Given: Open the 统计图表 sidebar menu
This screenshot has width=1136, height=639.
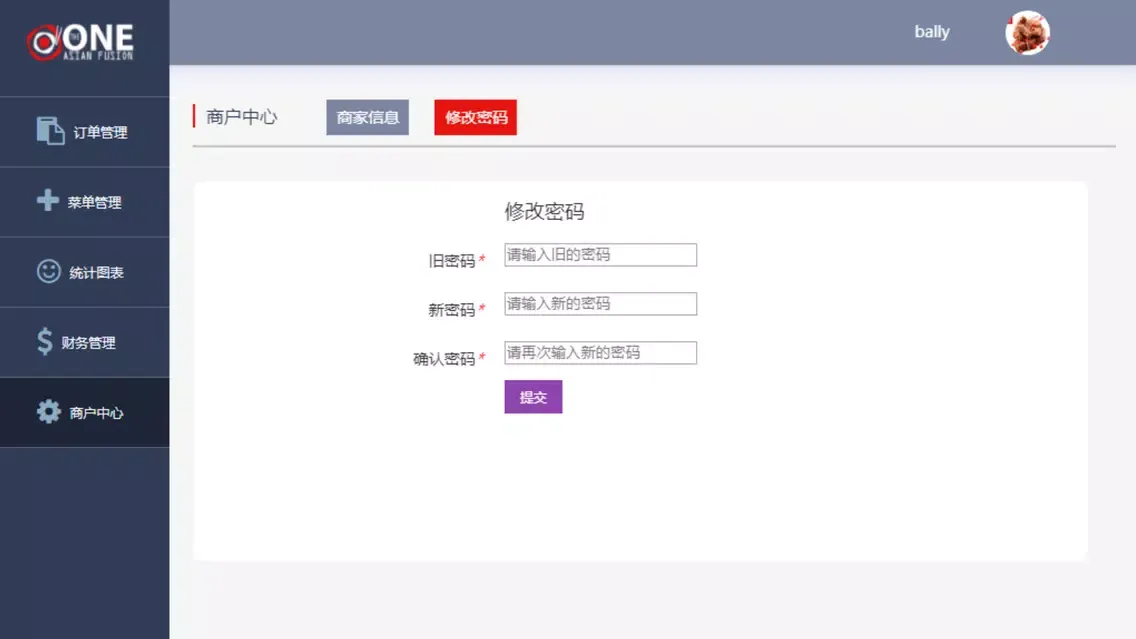Looking at the screenshot, I should click(x=85, y=272).
